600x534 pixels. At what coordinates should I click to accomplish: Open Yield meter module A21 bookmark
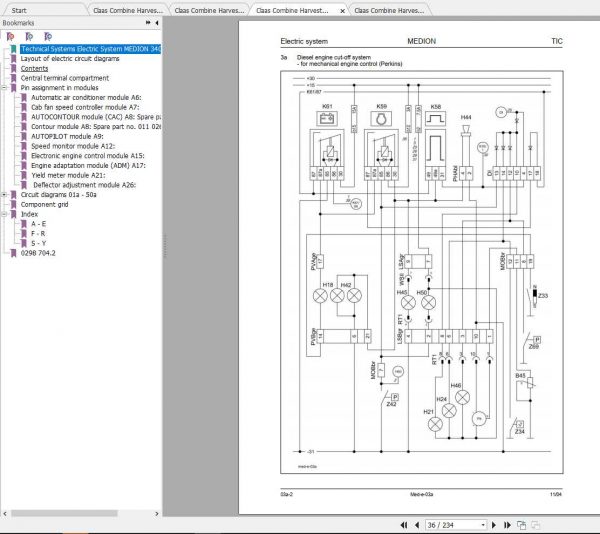point(68,175)
